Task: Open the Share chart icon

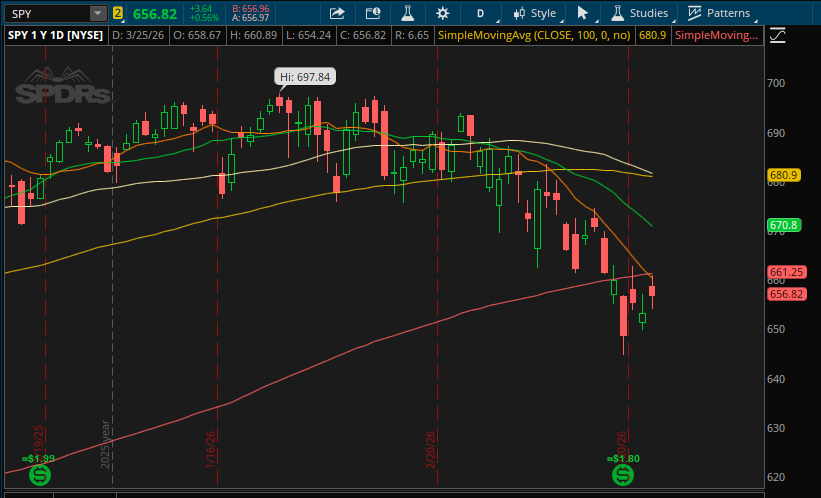Action: (x=337, y=13)
